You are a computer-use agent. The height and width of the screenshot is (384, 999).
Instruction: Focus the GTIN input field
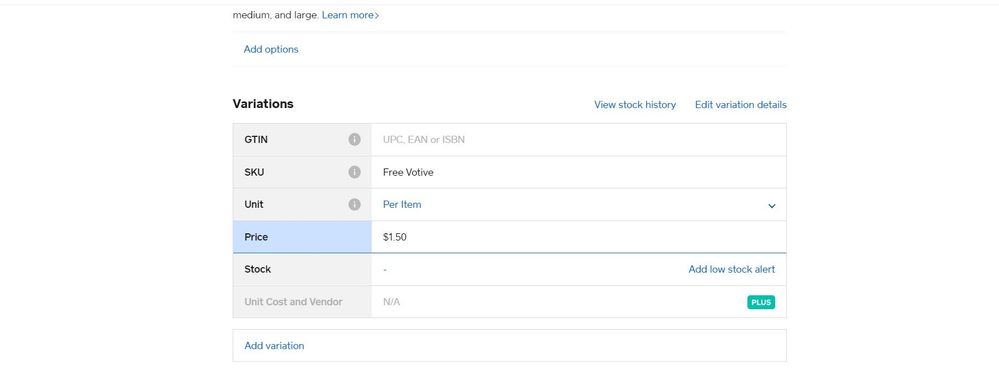click(579, 139)
